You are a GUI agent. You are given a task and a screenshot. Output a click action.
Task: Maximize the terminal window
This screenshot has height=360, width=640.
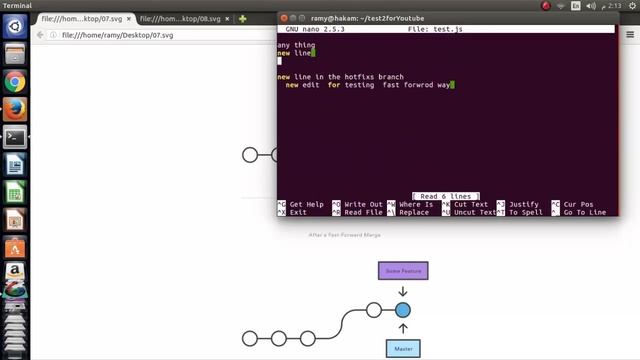[x=302, y=18]
